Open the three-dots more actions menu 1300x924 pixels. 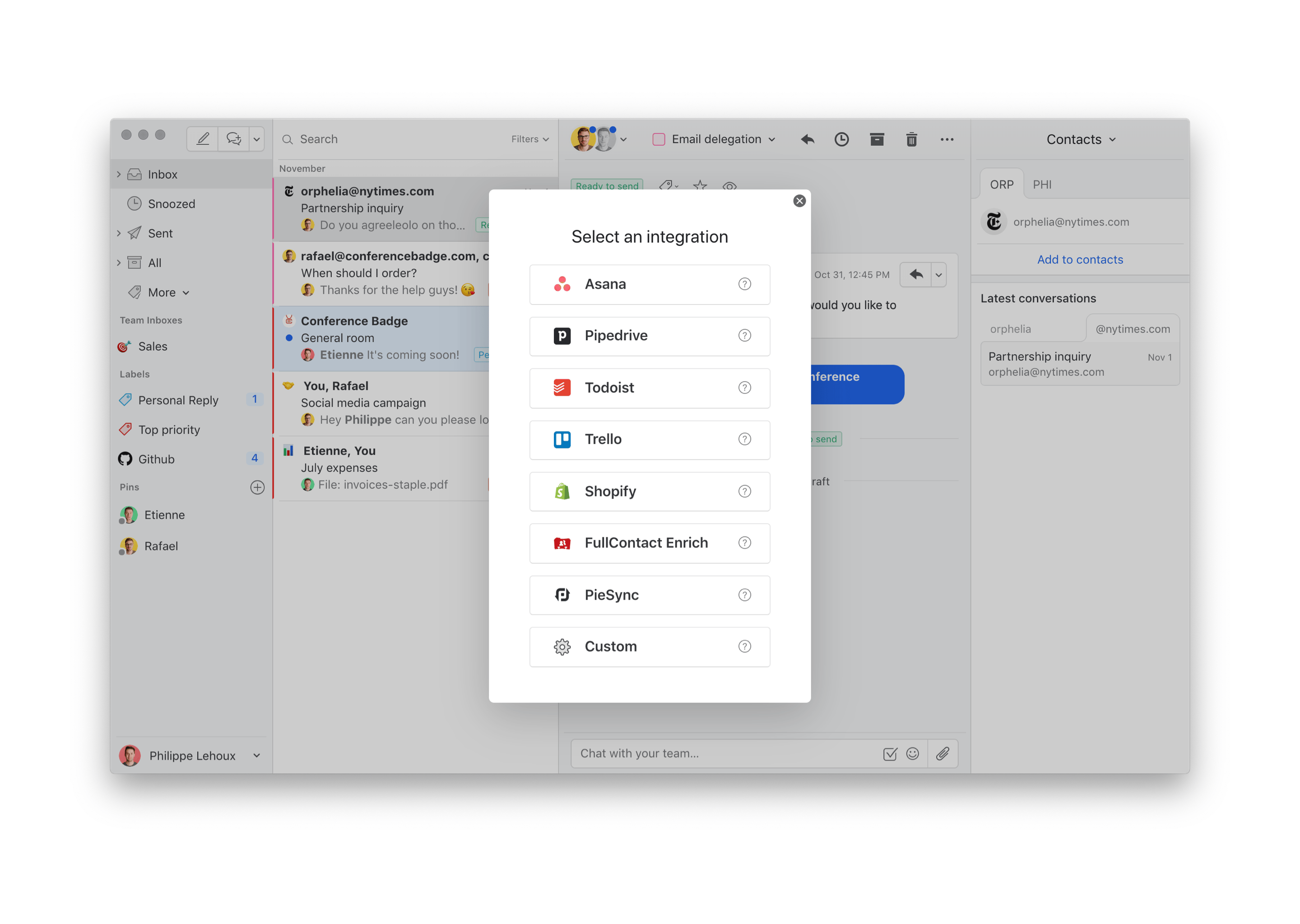click(x=947, y=139)
